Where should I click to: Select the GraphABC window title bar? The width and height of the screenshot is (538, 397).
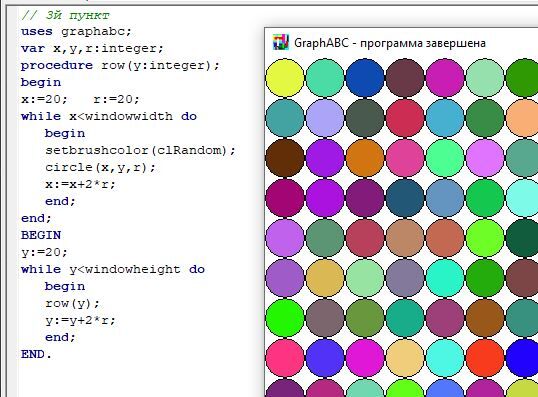click(x=401, y=43)
